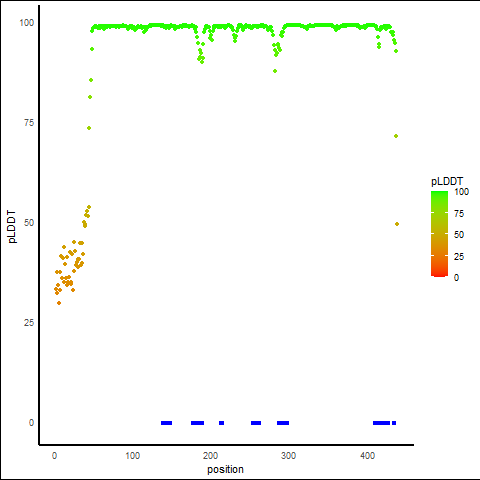Select x-axis tick label 400
Screen dimensions: 480x480
(x=367, y=455)
